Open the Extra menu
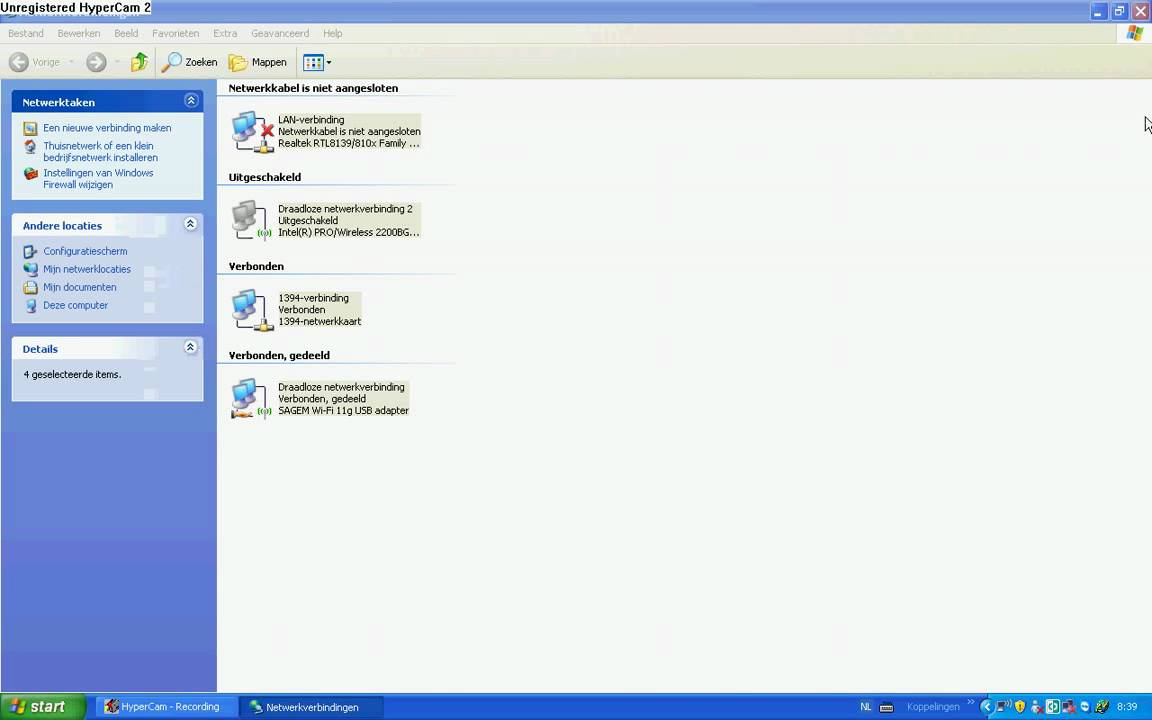This screenshot has width=1152, height=720. pyautogui.click(x=225, y=33)
